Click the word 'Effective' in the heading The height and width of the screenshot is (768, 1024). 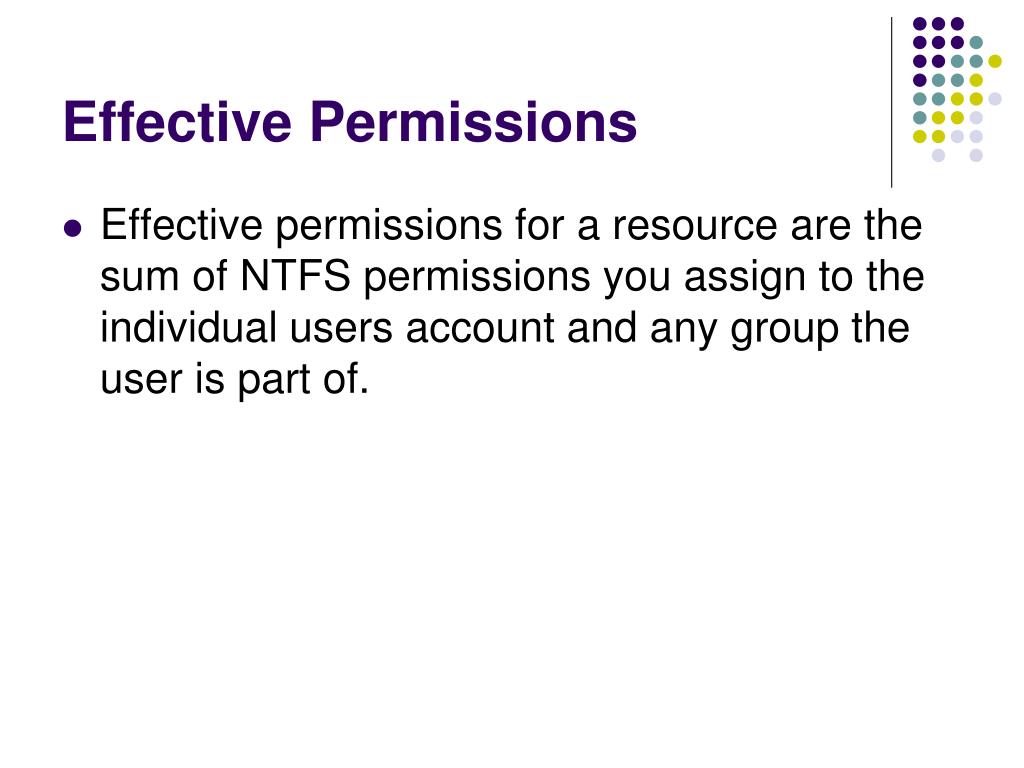[x=177, y=121]
